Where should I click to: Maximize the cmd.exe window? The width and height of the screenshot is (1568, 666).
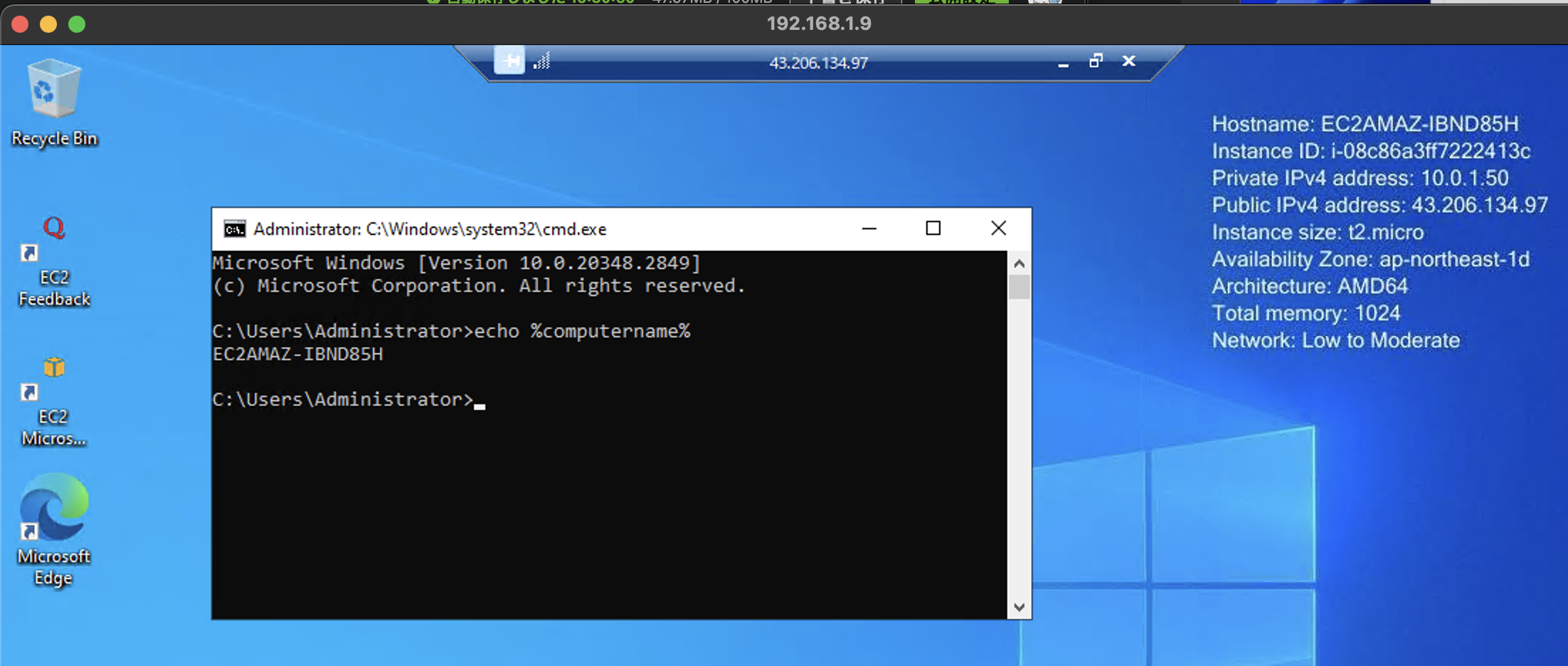tap(933, 228)
